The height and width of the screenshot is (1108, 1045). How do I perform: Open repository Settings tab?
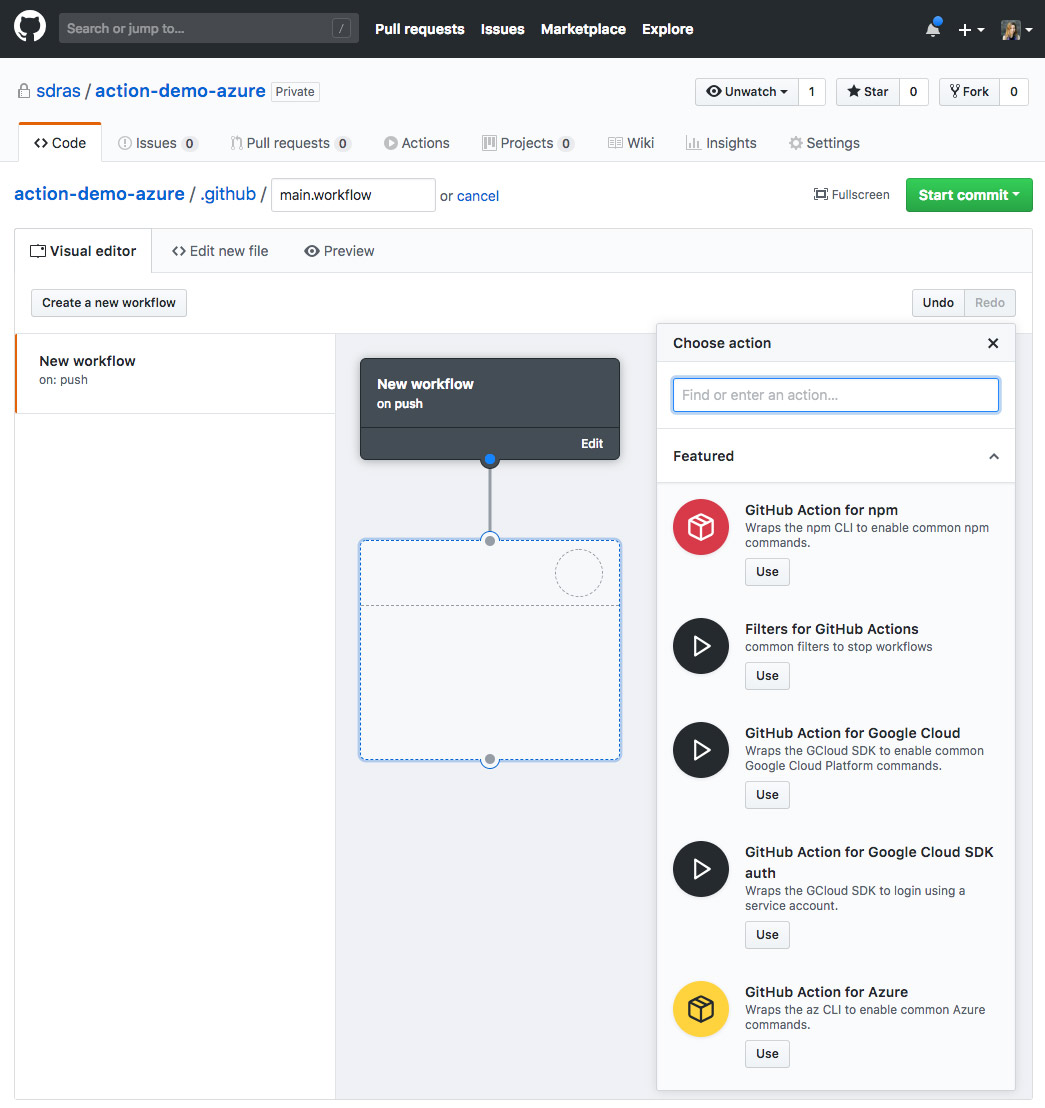pyautogui.click(x=824, y=143)
